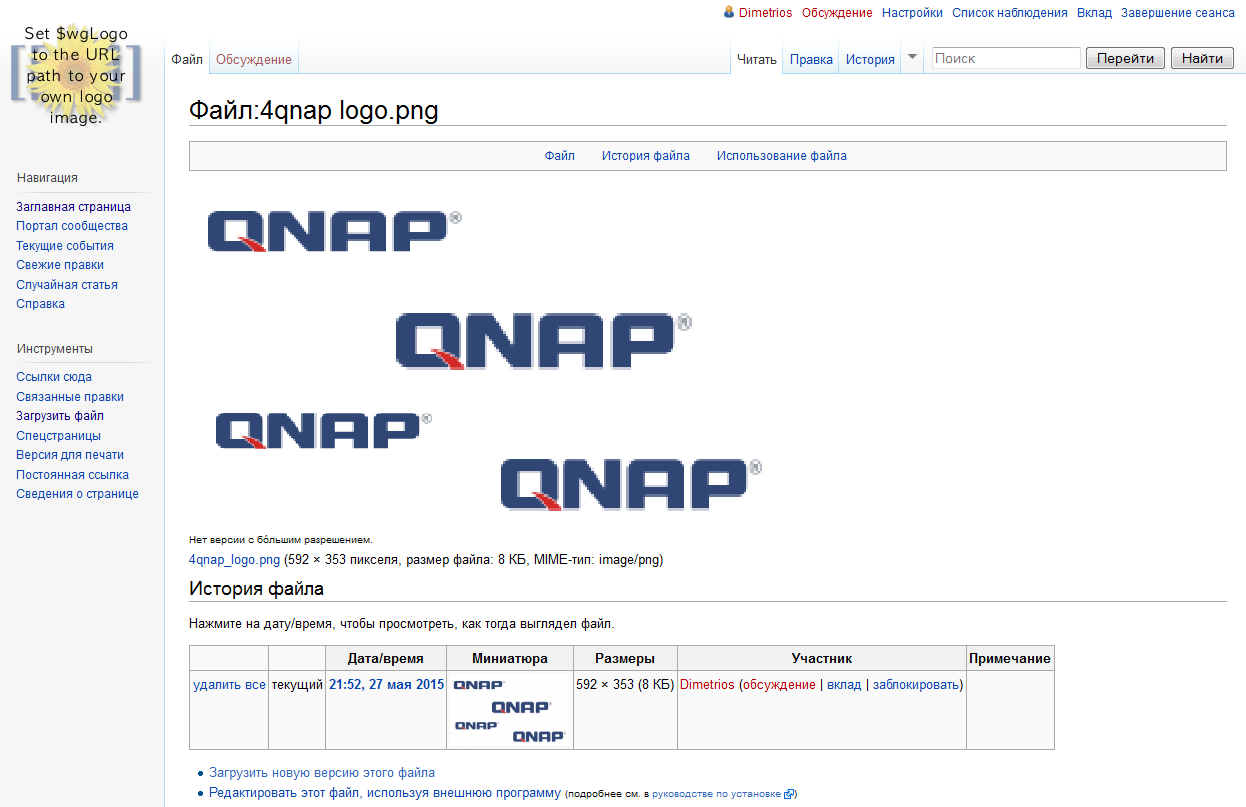Screen dimensions: 1246x807
Task: Click Редактировать этот файл, используя внешнюю программу
Action: coord(385,793)
